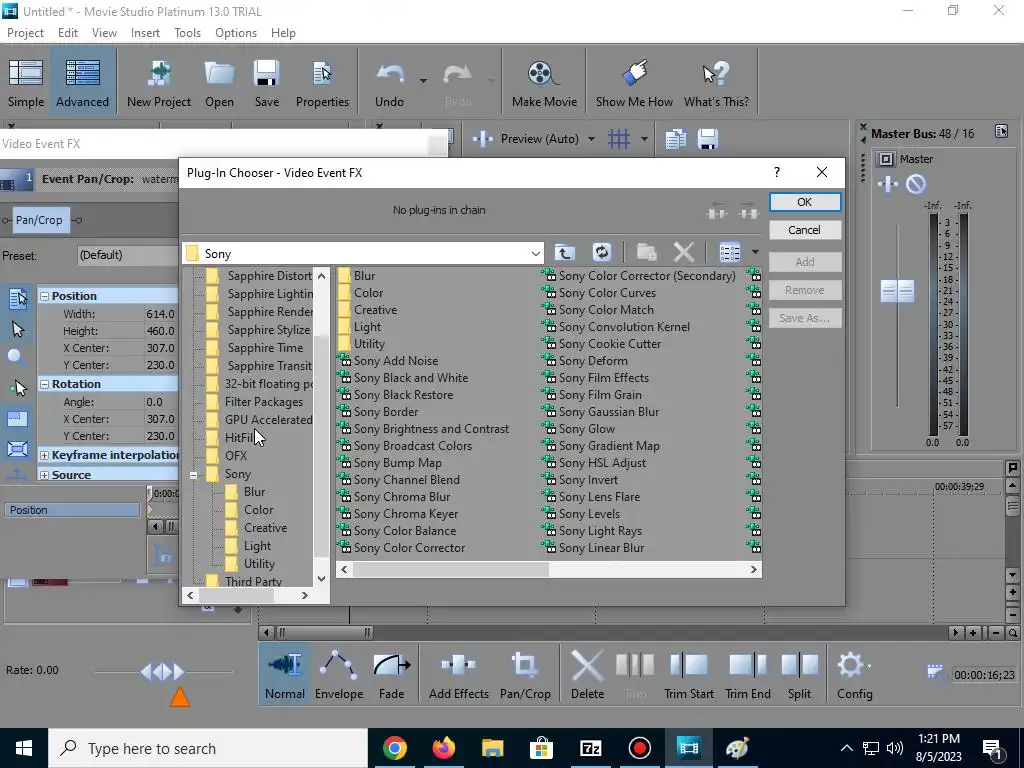Click the Trim Start tool
Viewport: 1024px width, 768px height.
pyautogui.click(x=688, y=675)
